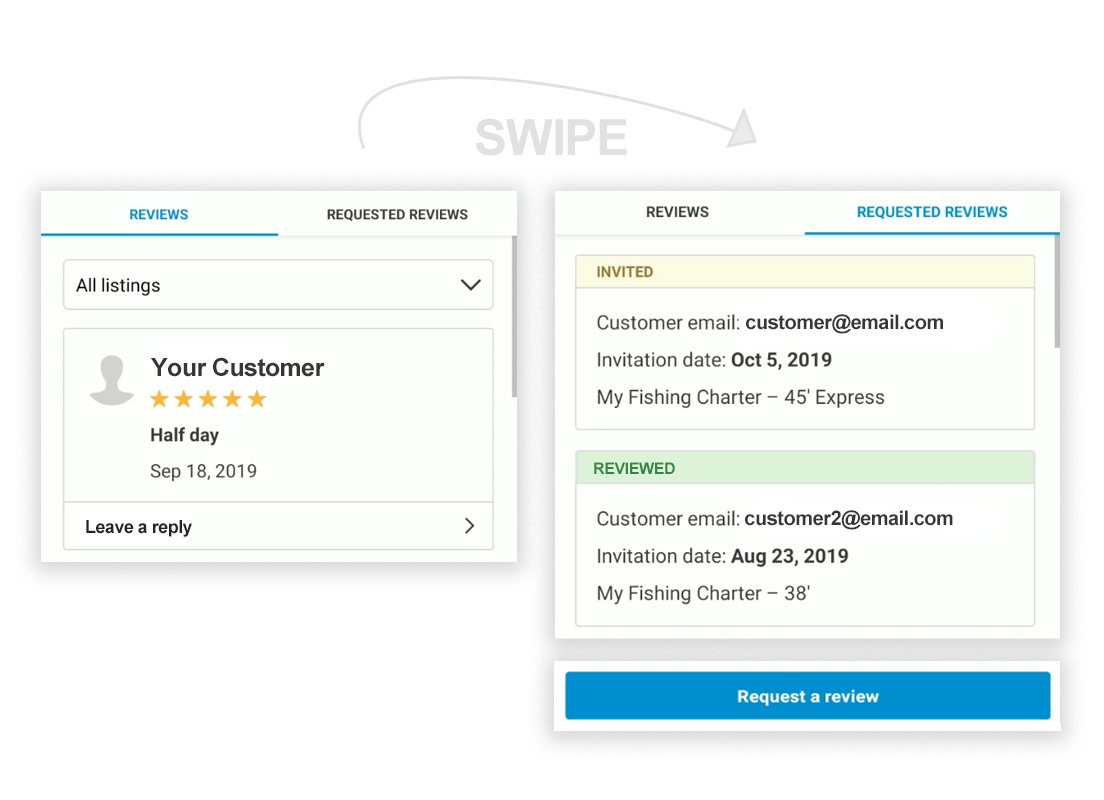
Task: Click the five-star rating row
Action: tap(208, 400)
